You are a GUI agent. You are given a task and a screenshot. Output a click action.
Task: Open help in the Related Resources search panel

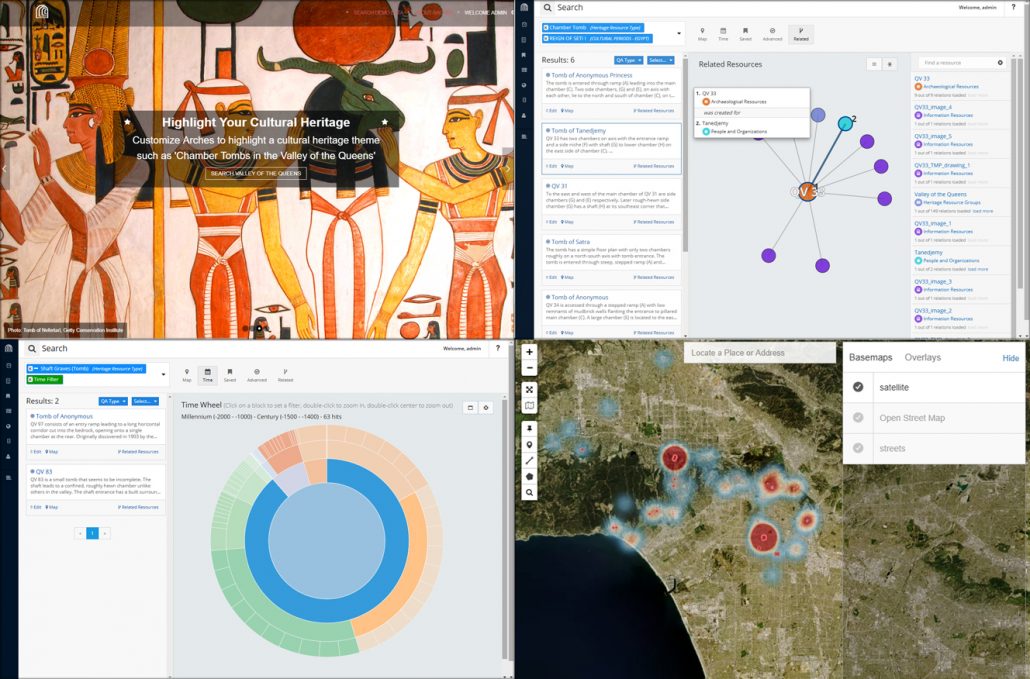point(1014,7)
